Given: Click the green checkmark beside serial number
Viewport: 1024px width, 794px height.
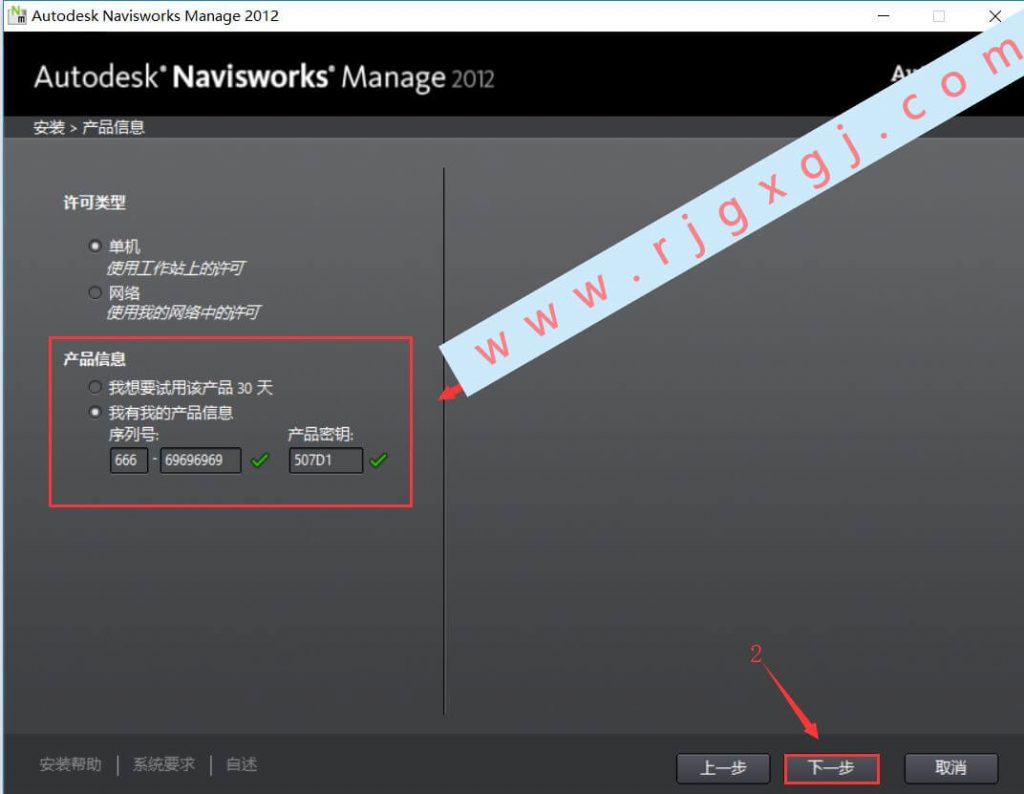Looking at the screenshot, I should point(259,460).
